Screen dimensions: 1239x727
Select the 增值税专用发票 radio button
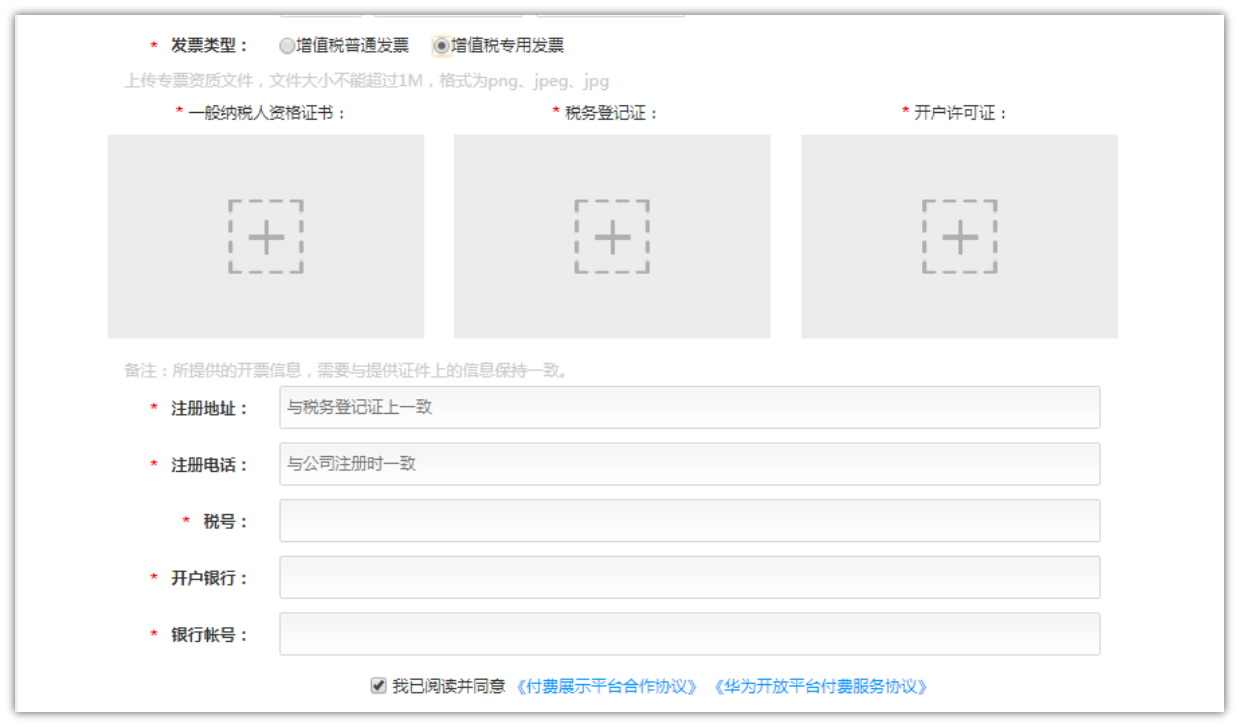pos(441,46)
